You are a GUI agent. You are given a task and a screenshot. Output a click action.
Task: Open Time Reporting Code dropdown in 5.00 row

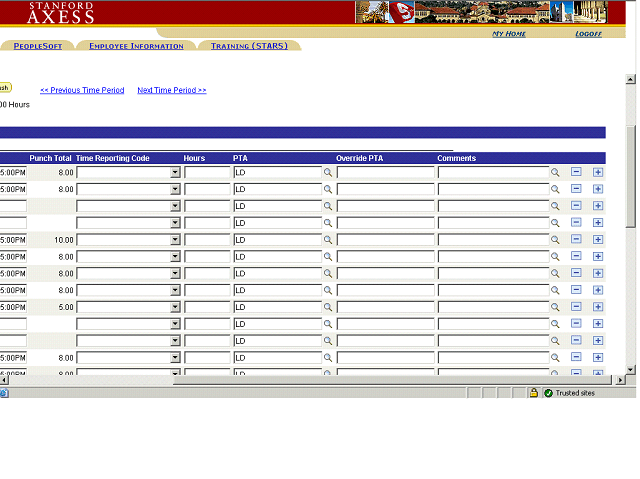[175, 308]
